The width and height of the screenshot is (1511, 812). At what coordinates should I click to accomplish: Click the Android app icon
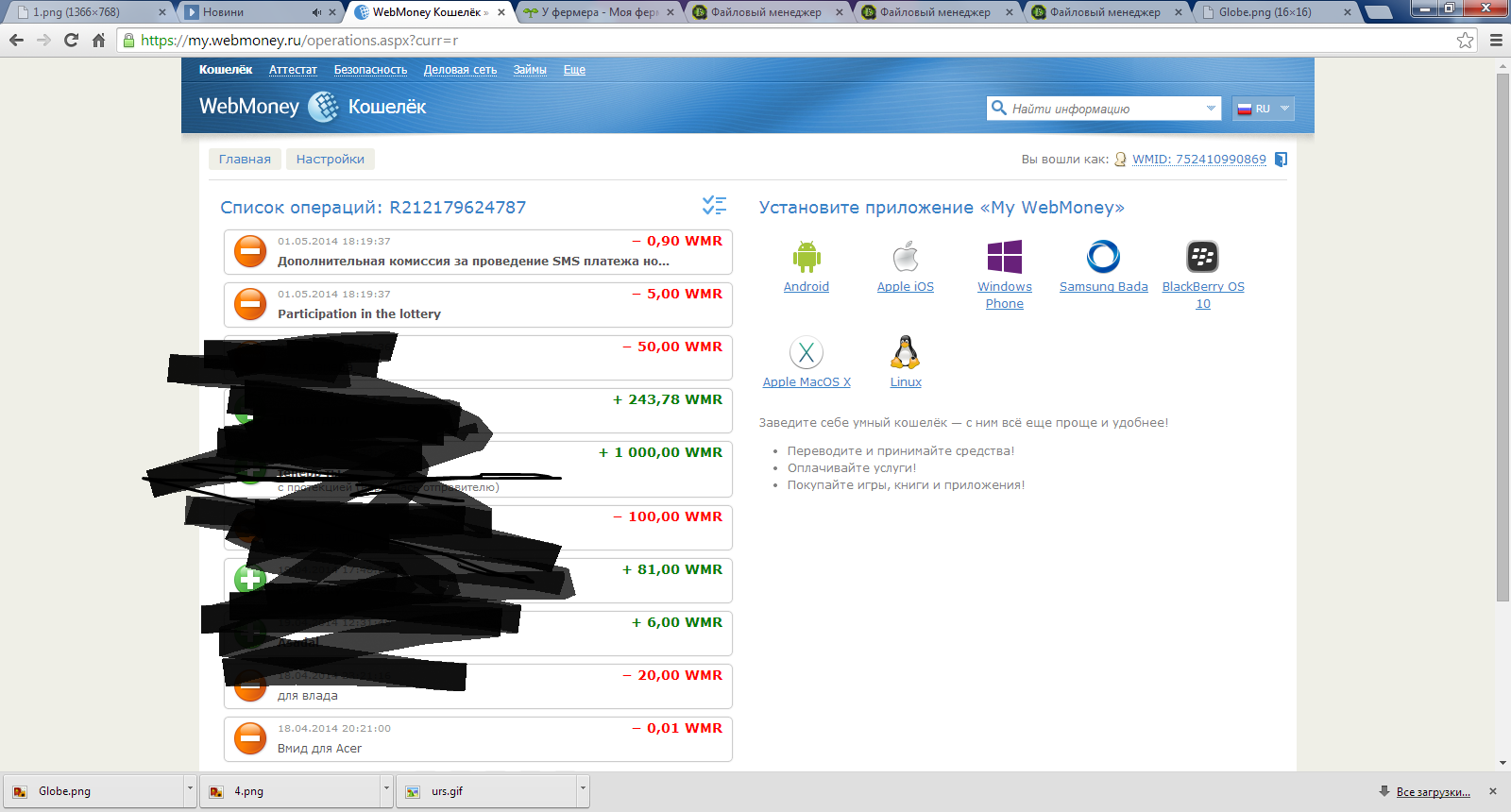click(806, 257)
